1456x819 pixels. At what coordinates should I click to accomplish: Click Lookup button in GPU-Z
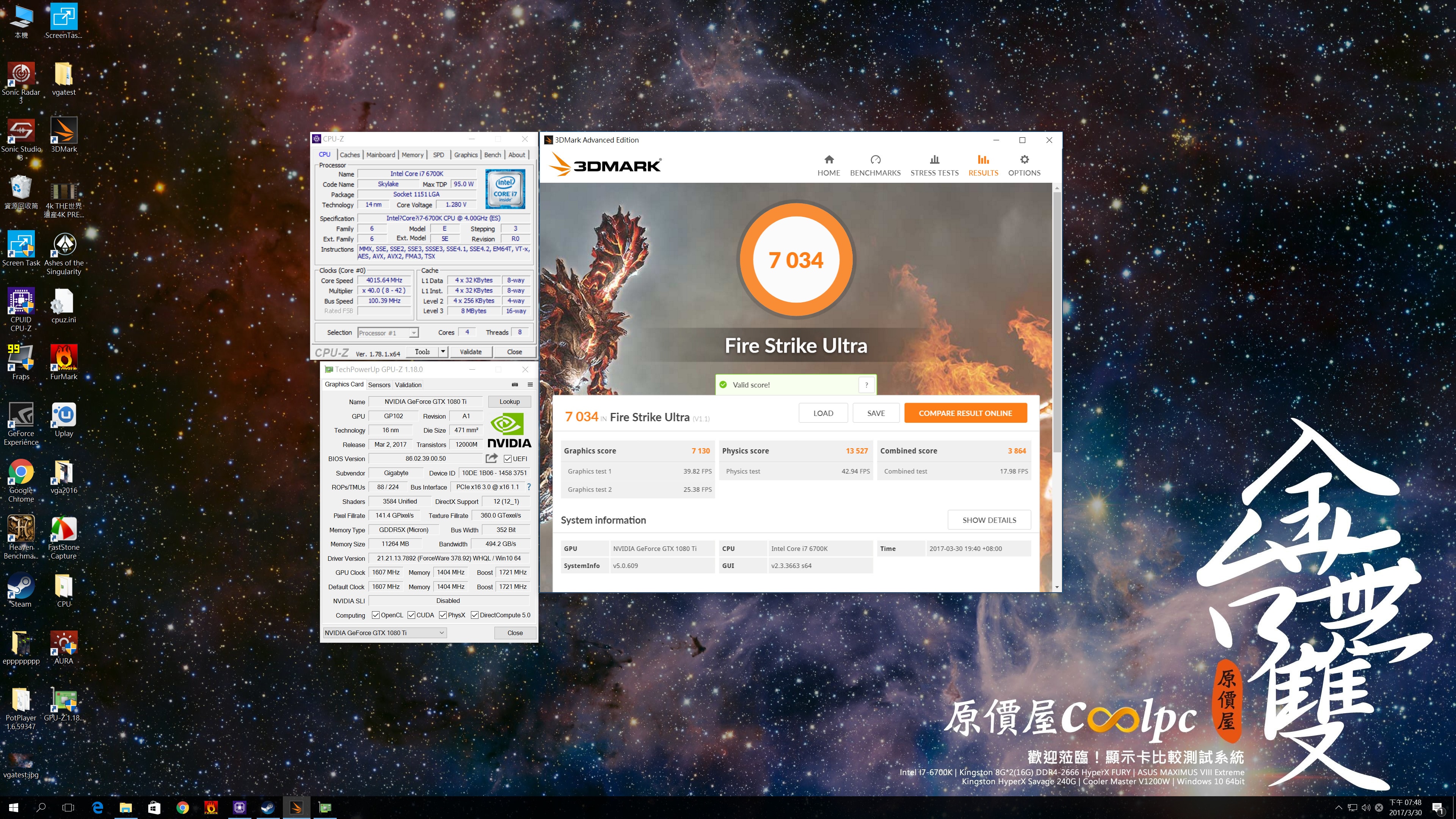coord(509,401)
